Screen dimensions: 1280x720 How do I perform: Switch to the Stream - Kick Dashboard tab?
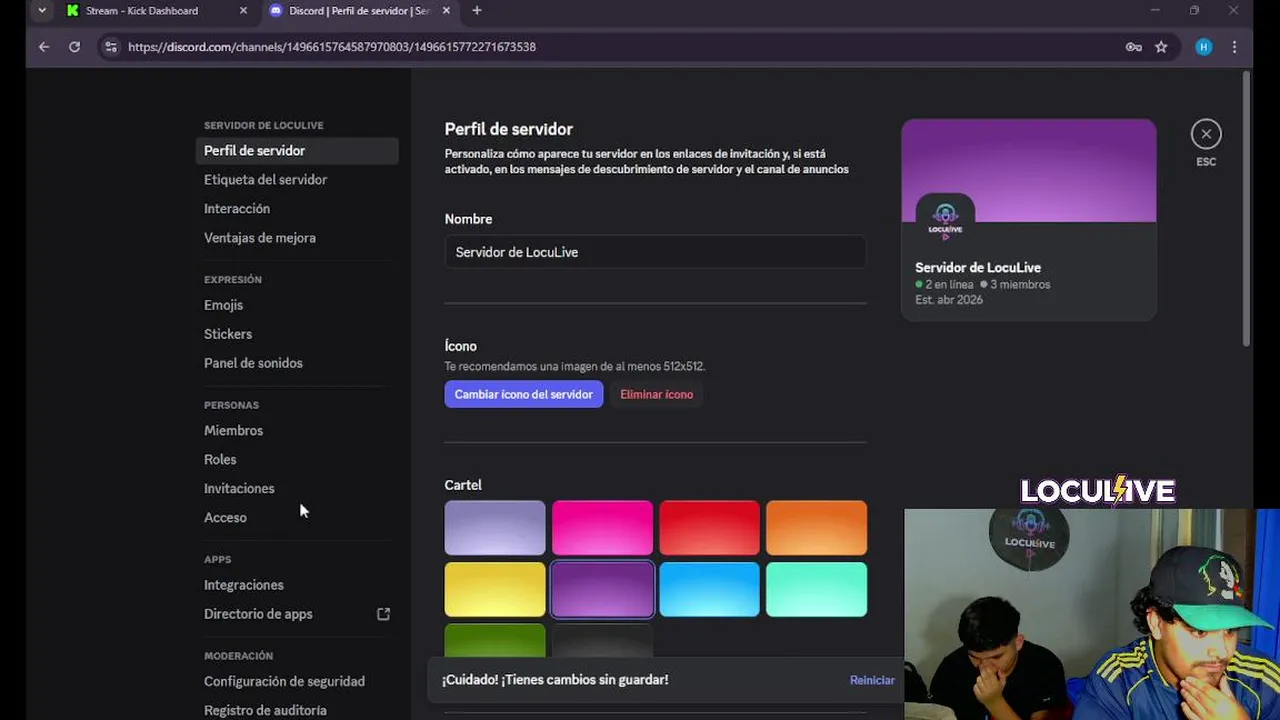click(157, 11)
